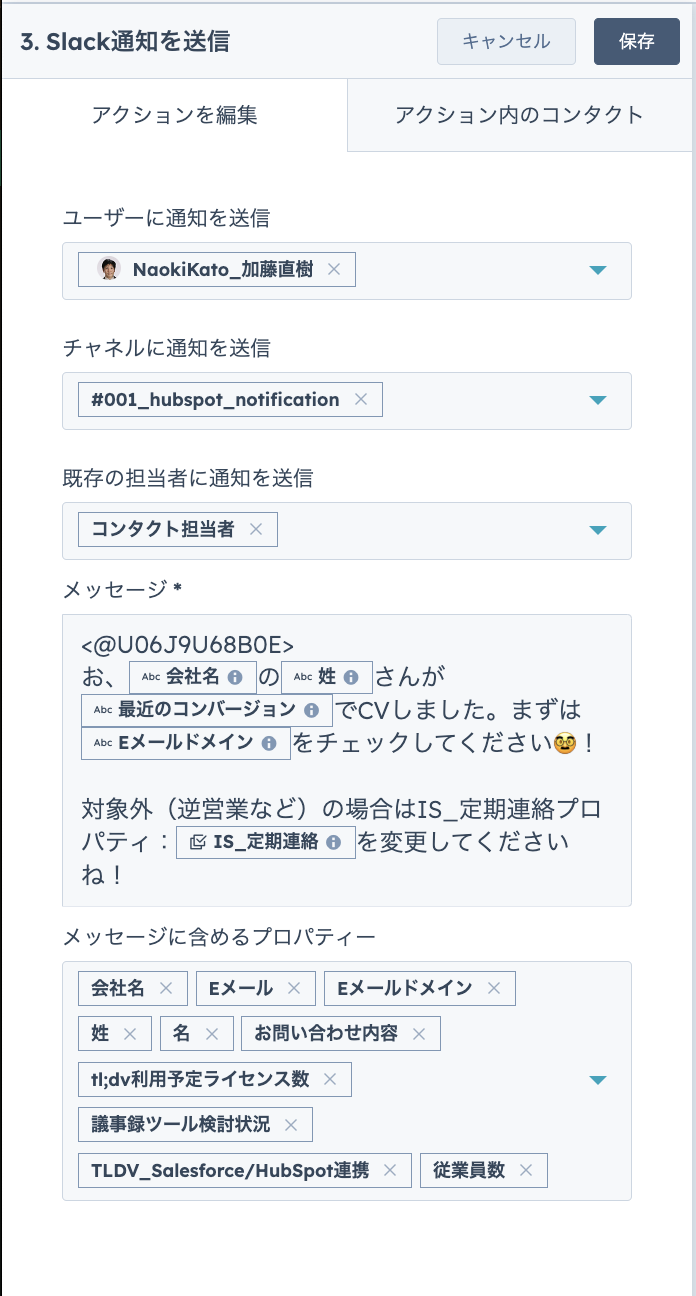
Task: Expand the メッセージに含めるプロパティー dropdown
Action: 597,1080
